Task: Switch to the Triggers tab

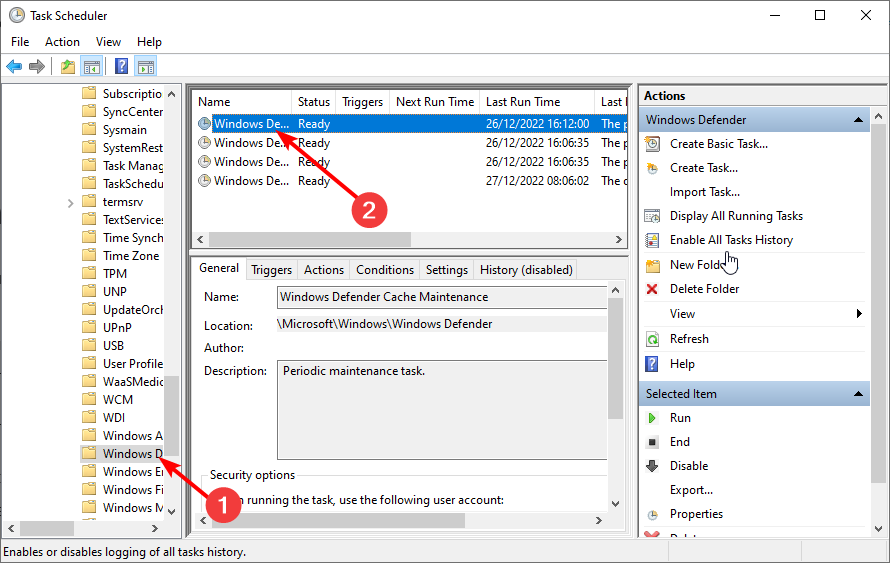Action: (x=271, y=270)
